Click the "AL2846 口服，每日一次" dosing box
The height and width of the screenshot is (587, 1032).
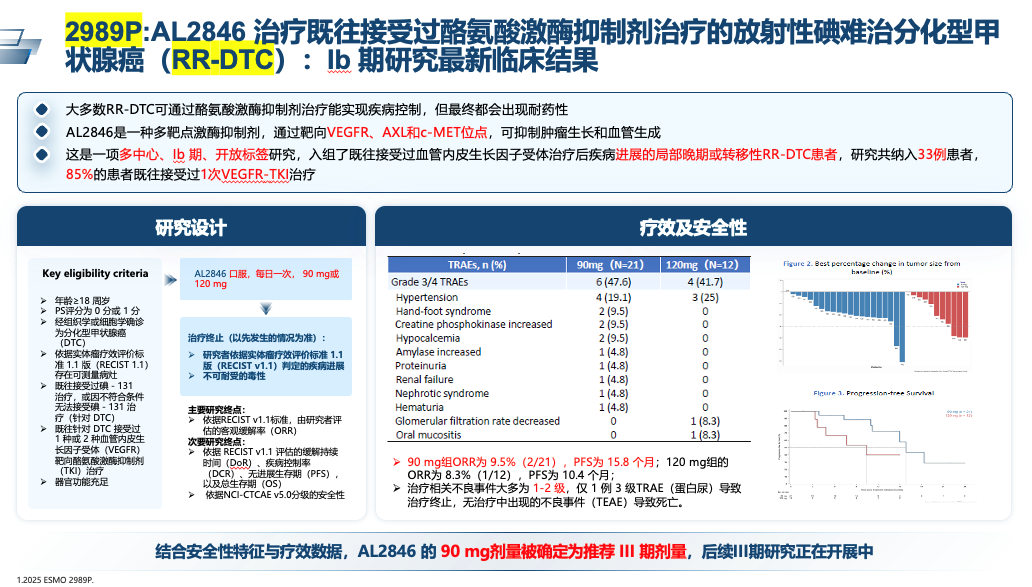266,278
